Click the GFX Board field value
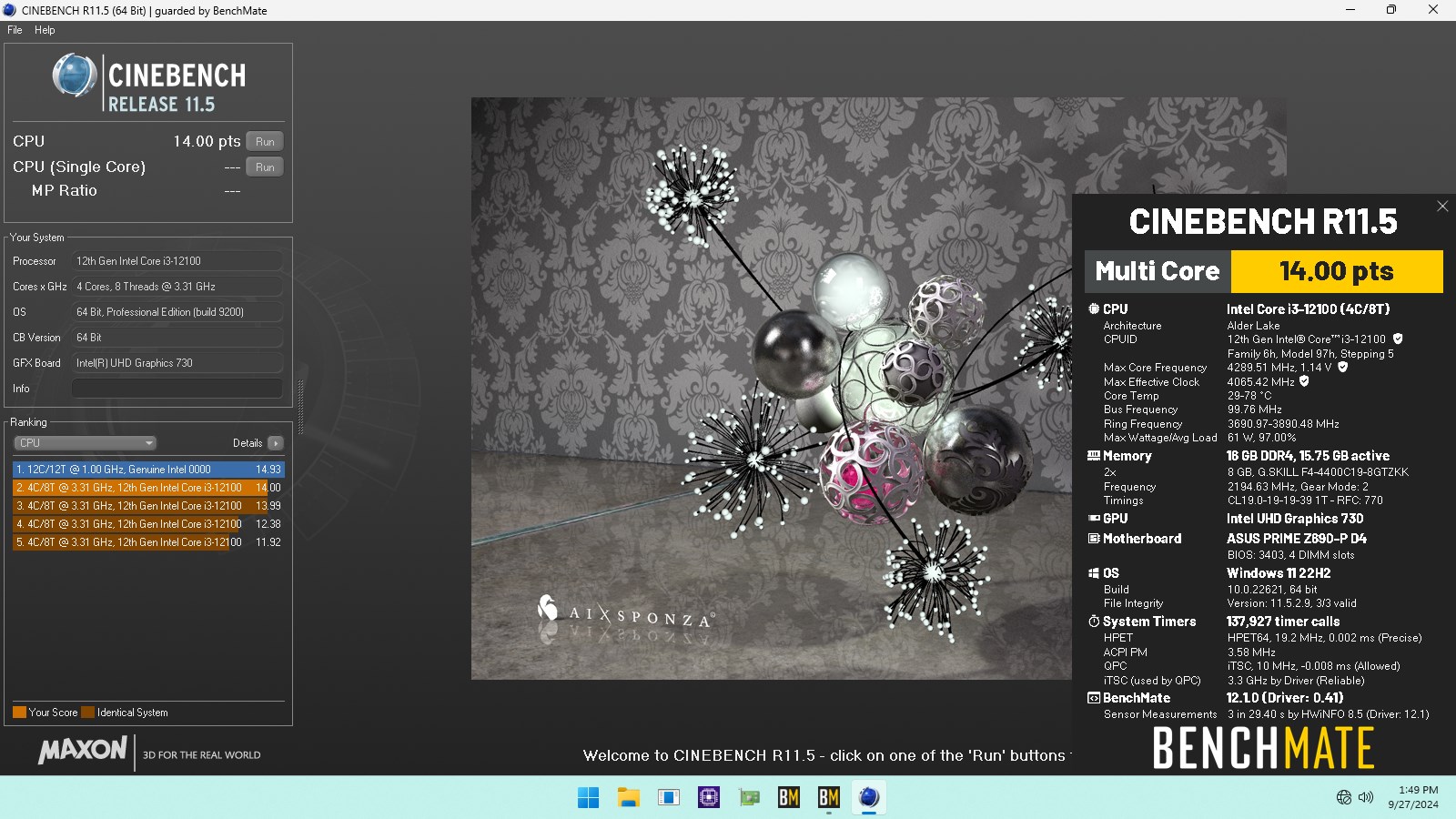The image size is (1456, 819). coord(177,363)
